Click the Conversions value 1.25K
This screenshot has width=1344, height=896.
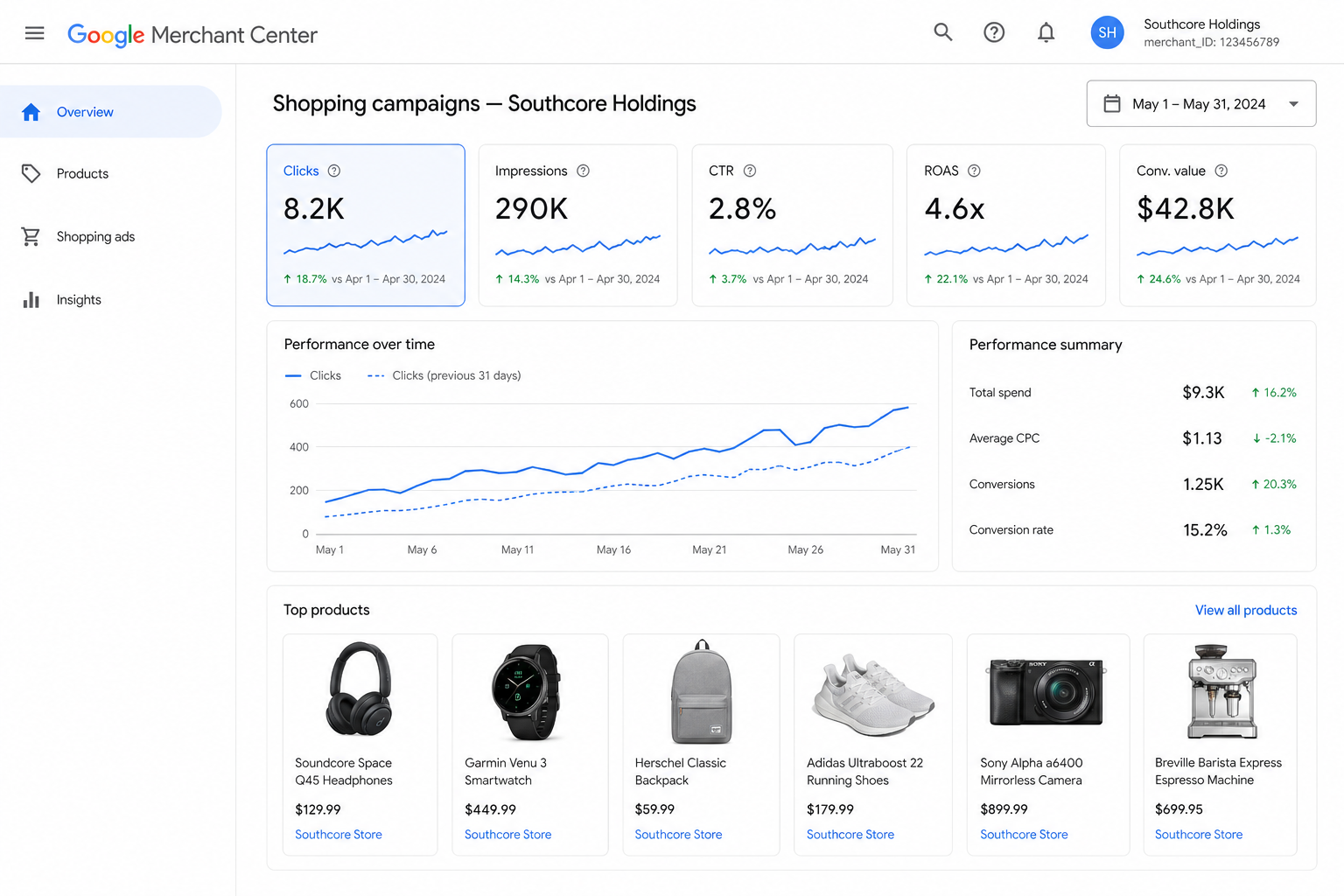[x=1203, y=484]
